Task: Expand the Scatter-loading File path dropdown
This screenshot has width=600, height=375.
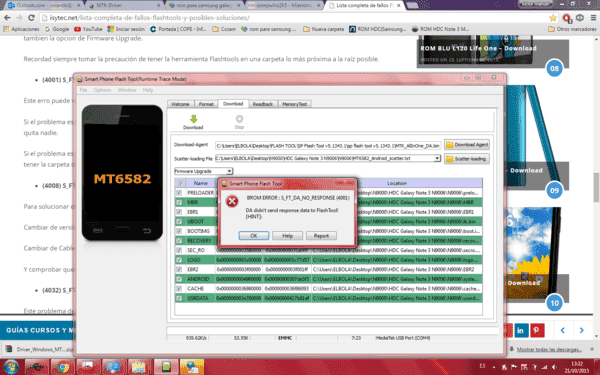Action: 437,158
